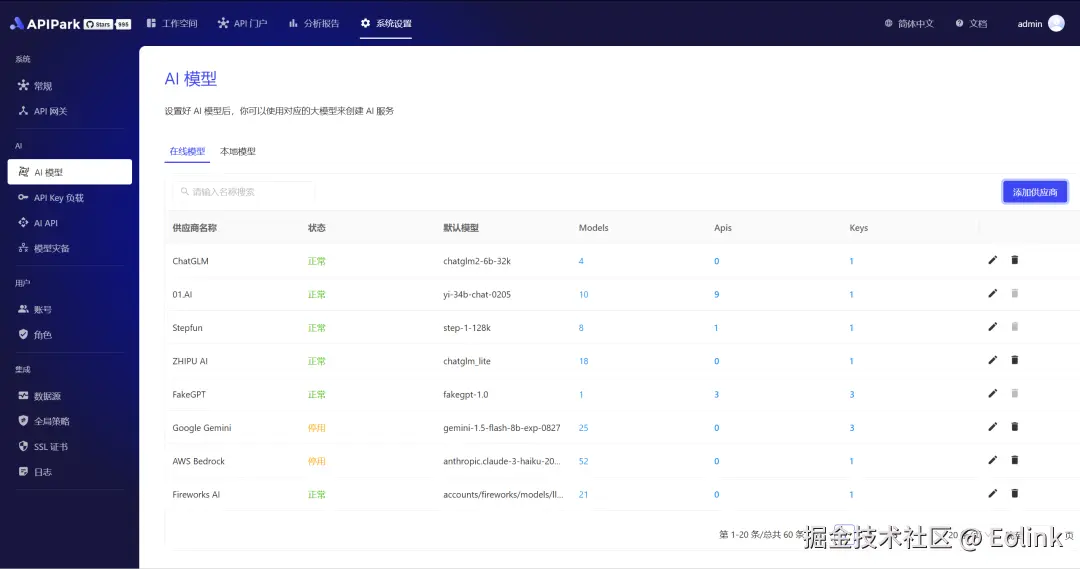Open ChatGLM Models count 4
The width and height of the screenshot is (1080, 569).
point(581,261)
